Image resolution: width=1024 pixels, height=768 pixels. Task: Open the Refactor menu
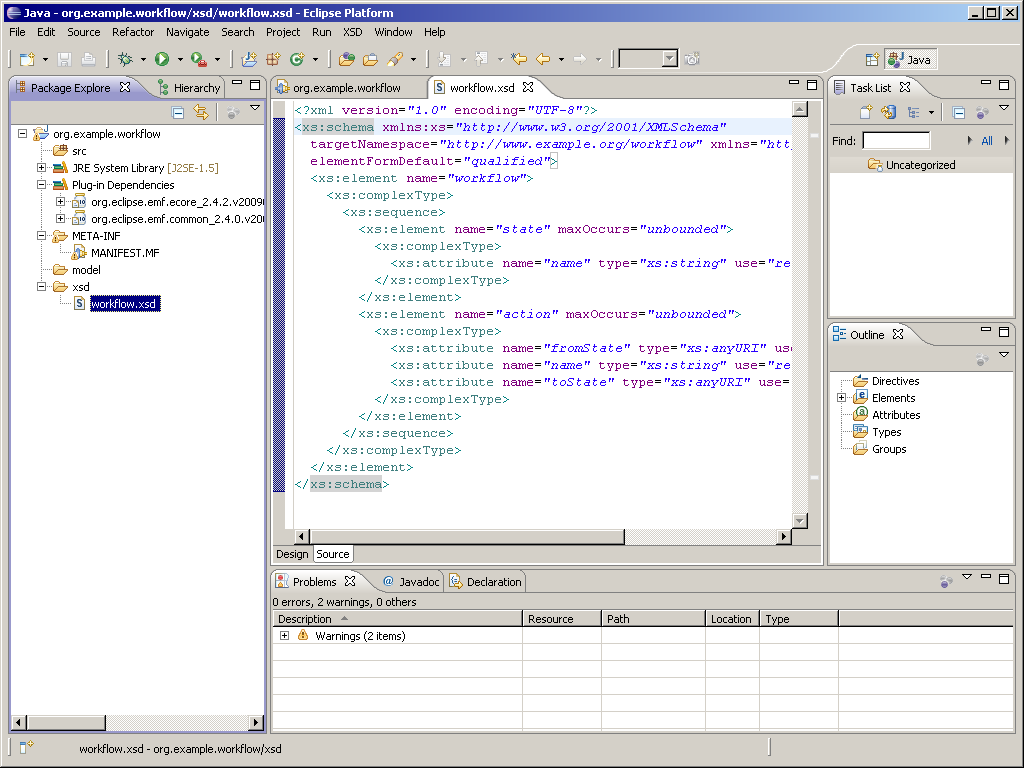133,32
